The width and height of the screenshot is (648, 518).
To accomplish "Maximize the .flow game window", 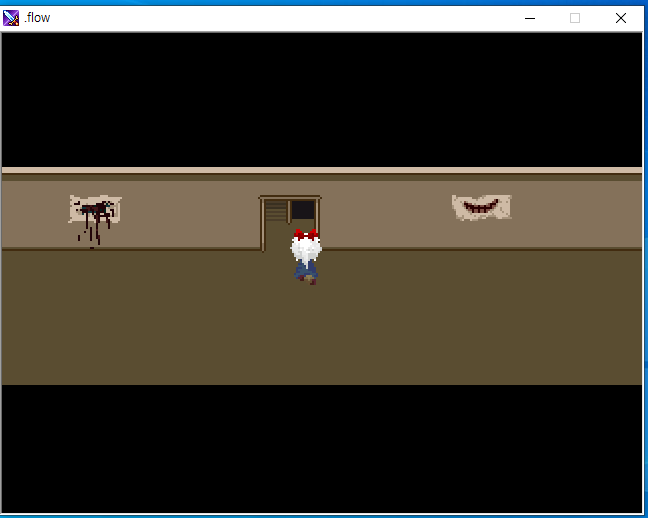I will tap(575, 18).
